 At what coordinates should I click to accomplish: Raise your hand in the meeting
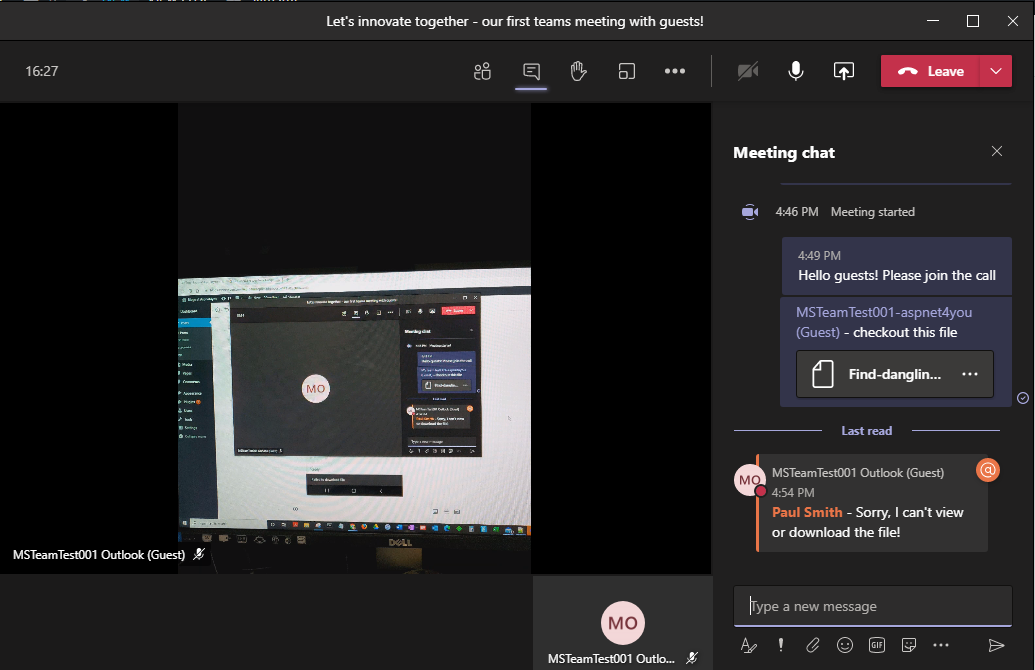[x=579, y=71]
